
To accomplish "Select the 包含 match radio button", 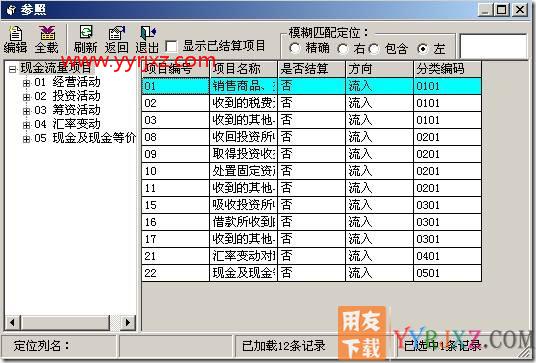I will 374,49.
